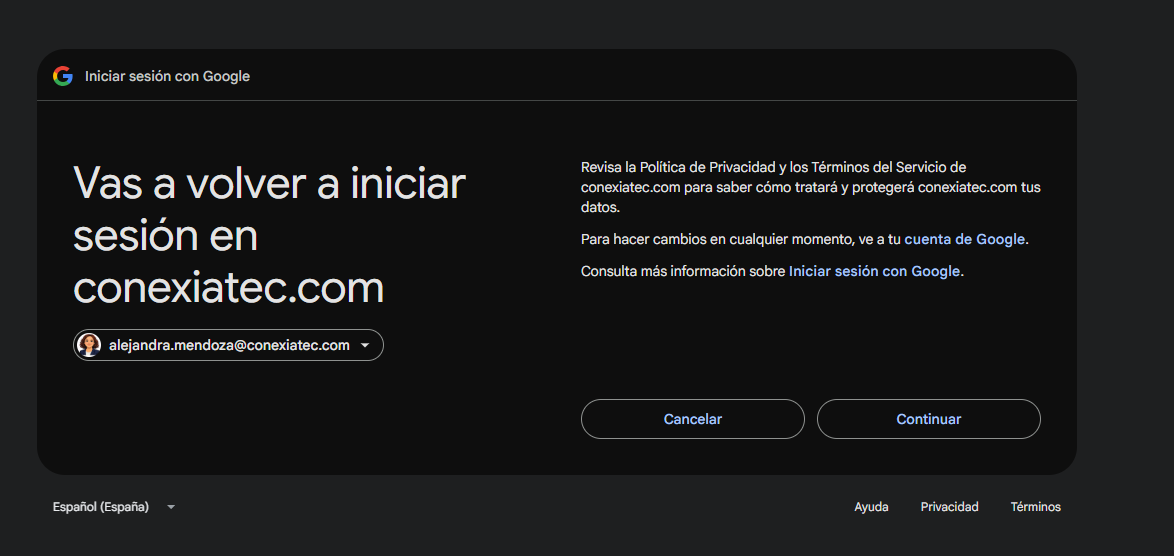Click the Revisa la Política de Privacidad paragraph
Screen dimensions: 1174x556
pos(811,187)
